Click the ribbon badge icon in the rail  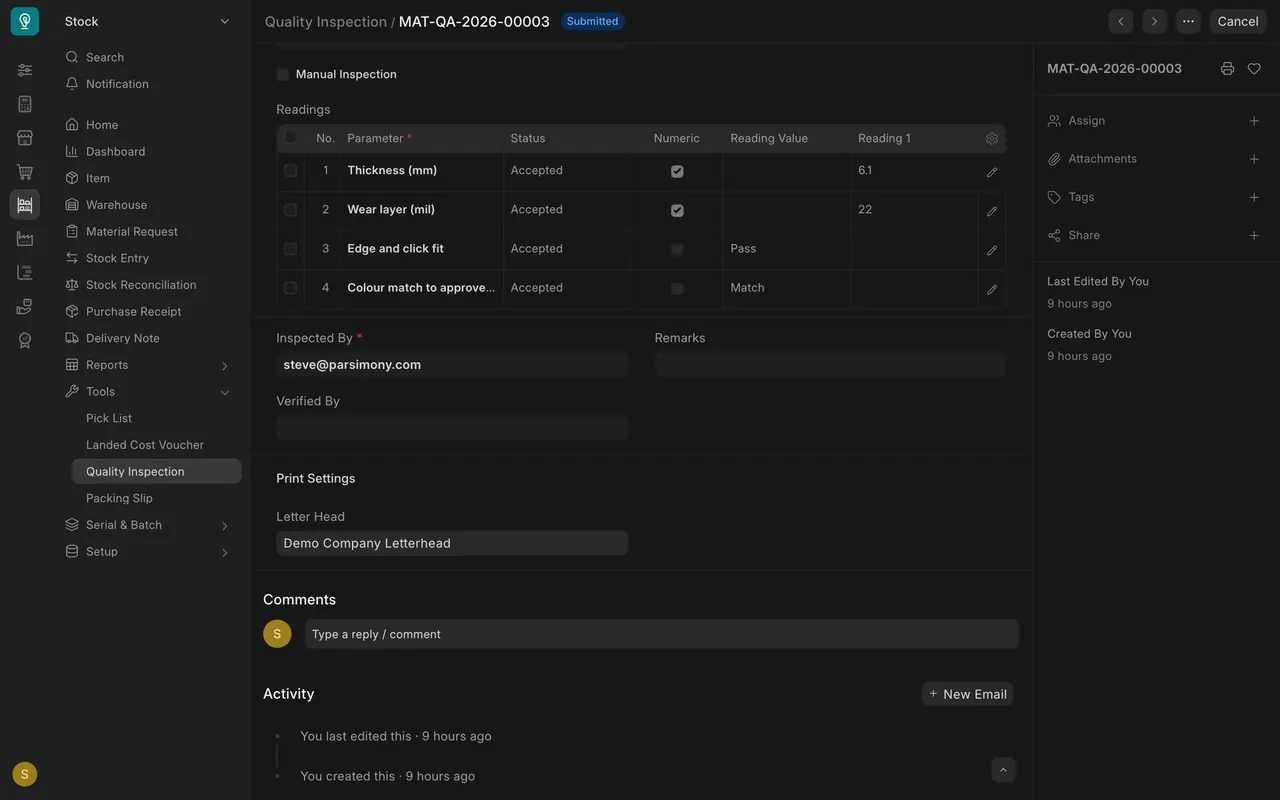25,340
